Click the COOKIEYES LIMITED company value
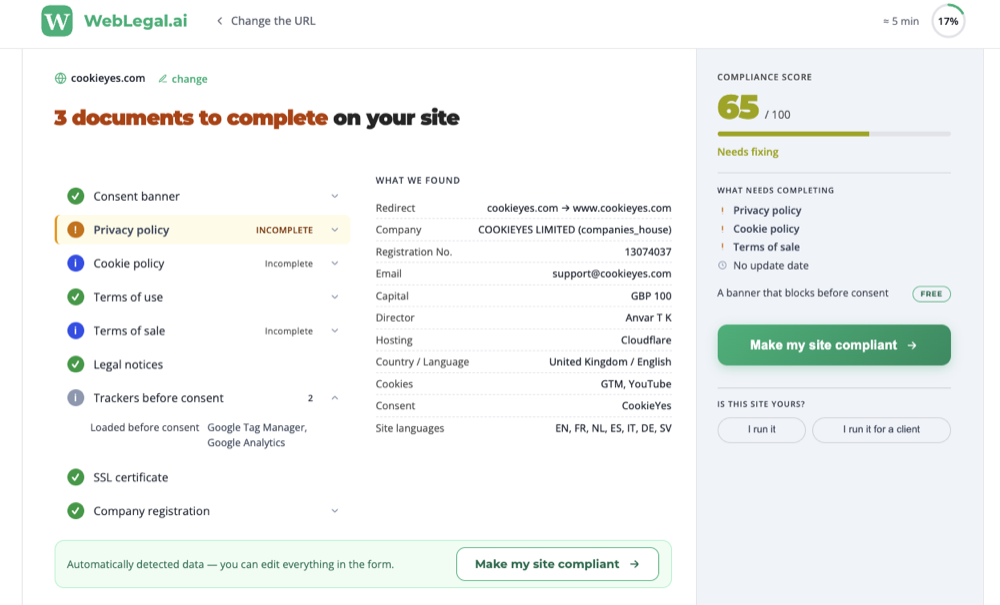This screenshot has height=605, width=1000. coord(575,230)
